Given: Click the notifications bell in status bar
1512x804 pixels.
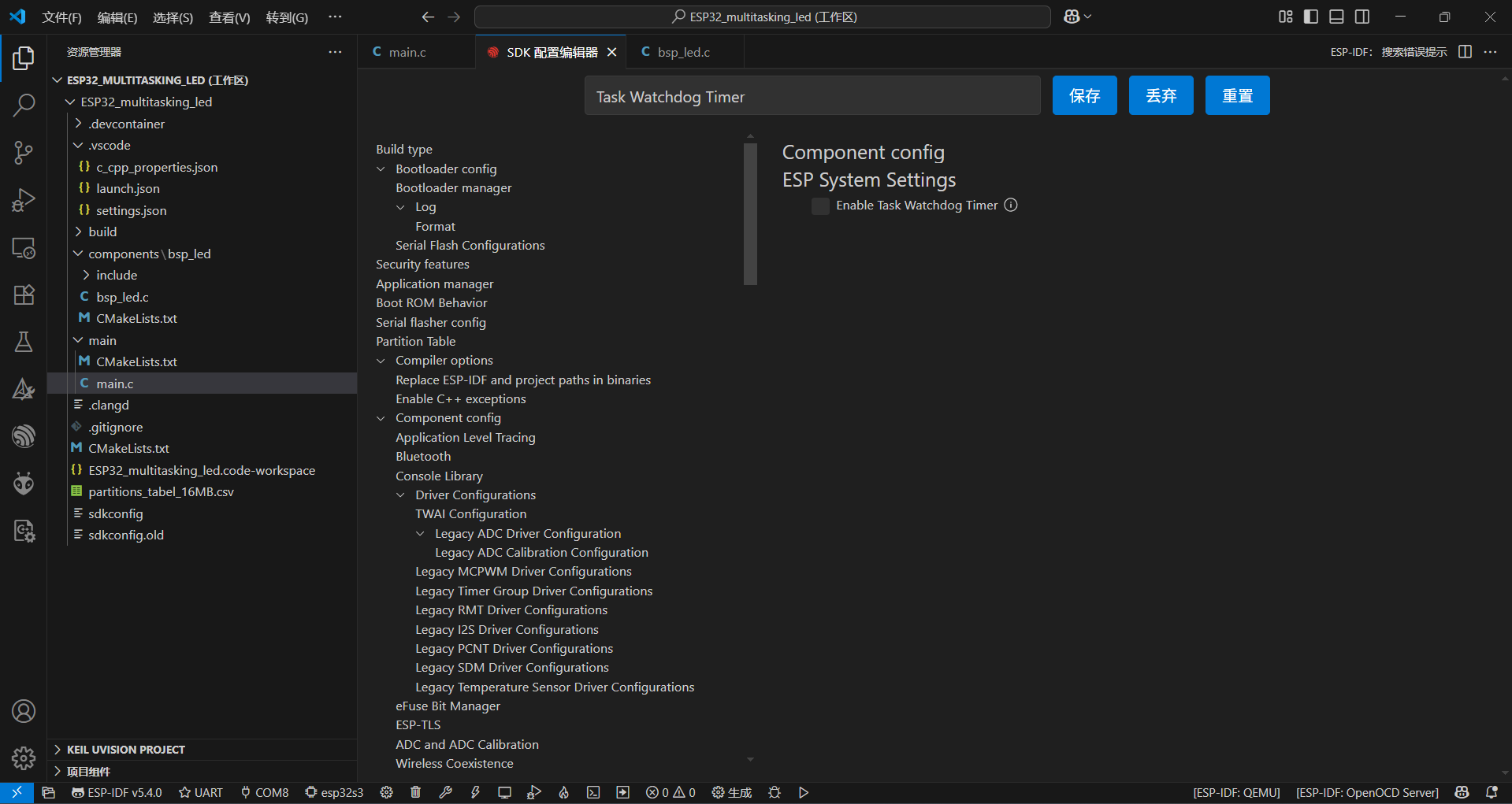Looking at the screenshot, I should click(x=1492, y=793).
